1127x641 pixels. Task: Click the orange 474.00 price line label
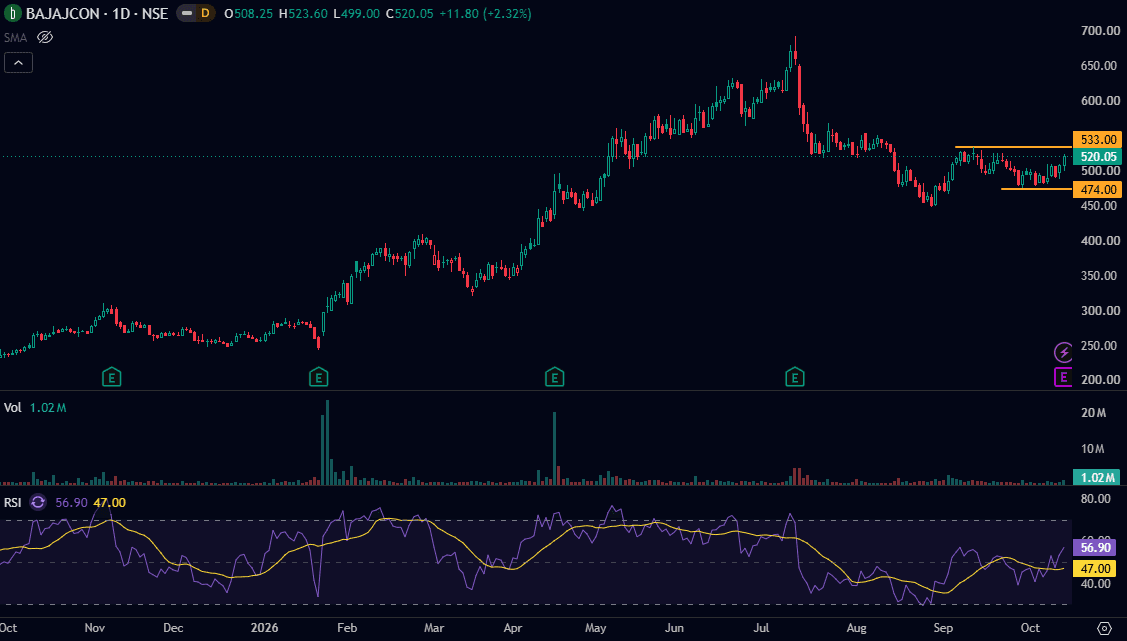tap(1097, 190)
